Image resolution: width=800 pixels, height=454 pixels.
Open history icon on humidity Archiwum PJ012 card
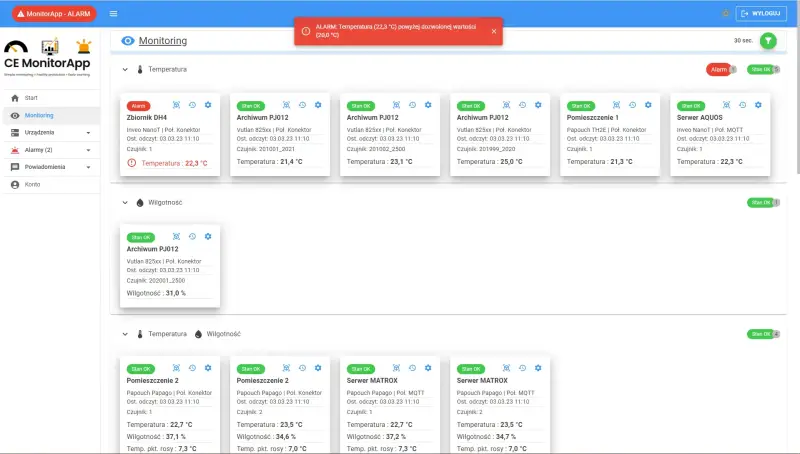click(192, 236)
